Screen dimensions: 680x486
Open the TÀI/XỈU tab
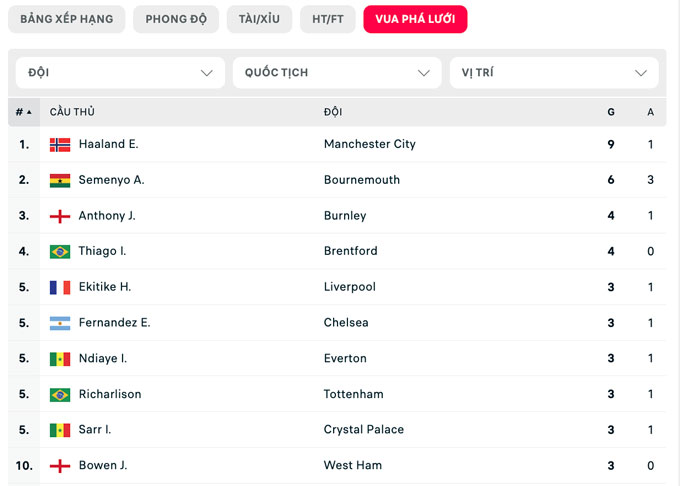click(x=259, y=19)
